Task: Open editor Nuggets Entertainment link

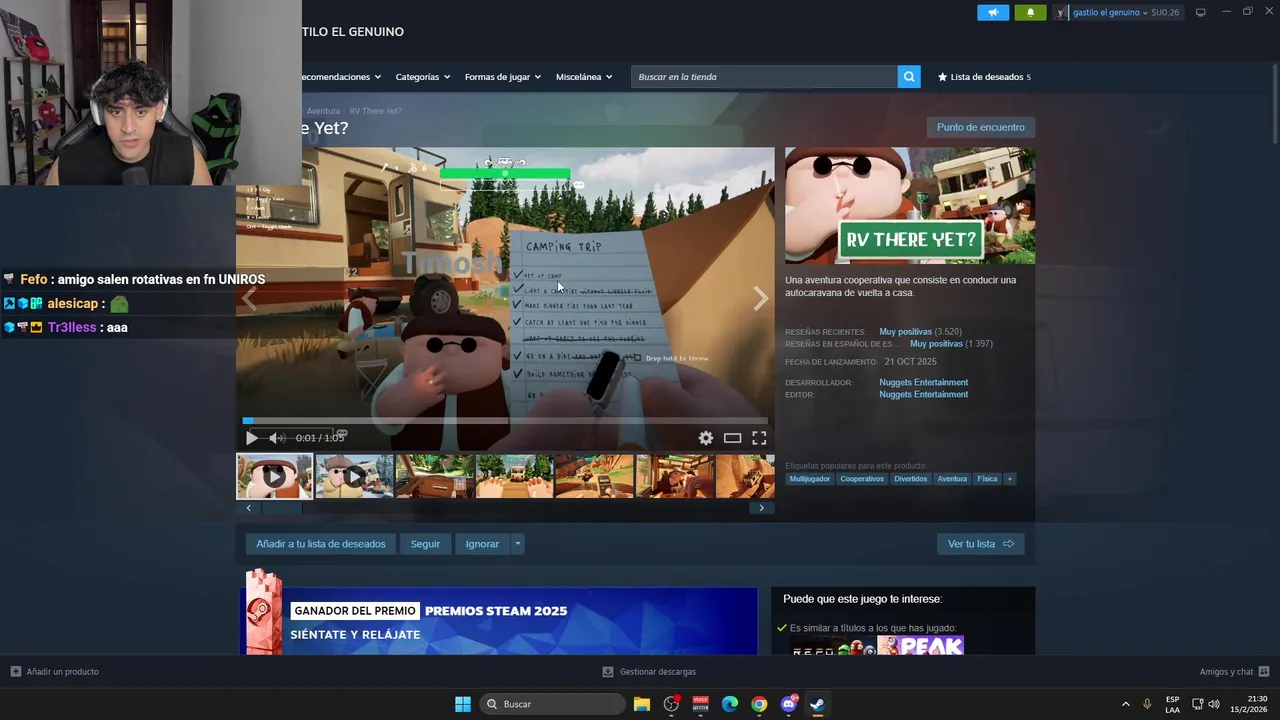Action: pos(923,395)
